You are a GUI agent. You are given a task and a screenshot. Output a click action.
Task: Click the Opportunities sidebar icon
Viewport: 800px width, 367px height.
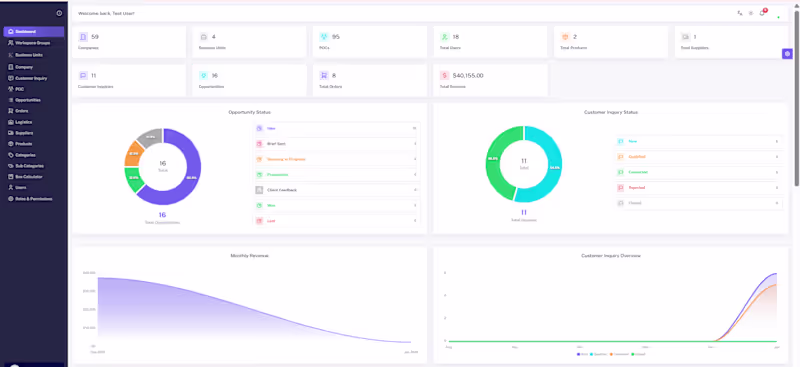point(11,100)
